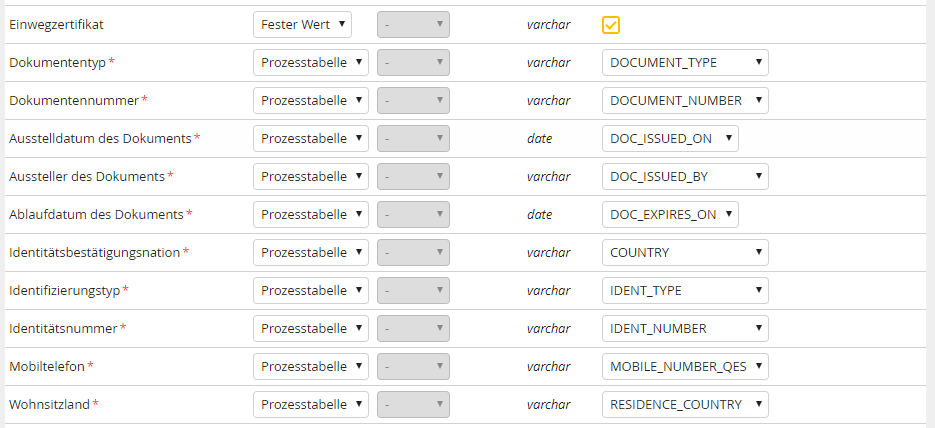Viewport: 935px width, 428px height.
Task: Expand Prozesstabelle dropdown for Ausstelldatum des Dokuments
Action: click(x=311, y=139)
